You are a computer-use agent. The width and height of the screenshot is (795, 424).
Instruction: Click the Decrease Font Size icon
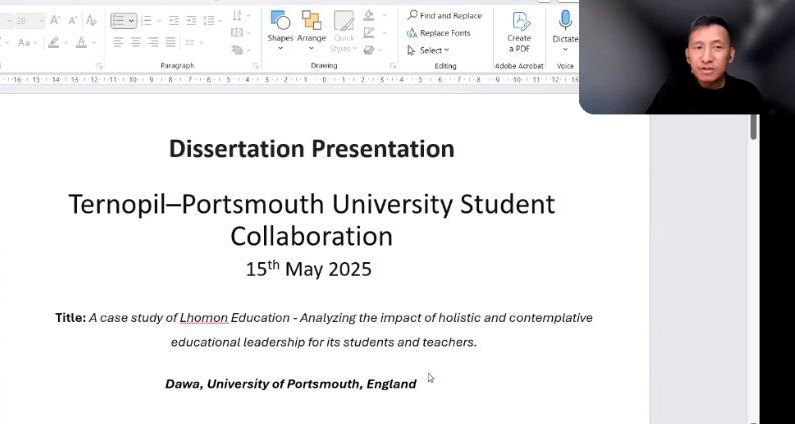tap(72, 20)
